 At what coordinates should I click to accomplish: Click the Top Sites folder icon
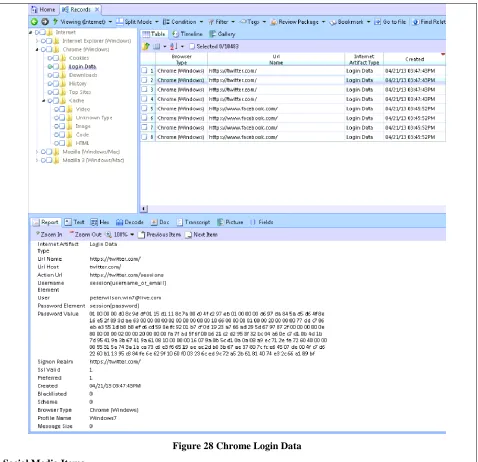coord(63,92)
